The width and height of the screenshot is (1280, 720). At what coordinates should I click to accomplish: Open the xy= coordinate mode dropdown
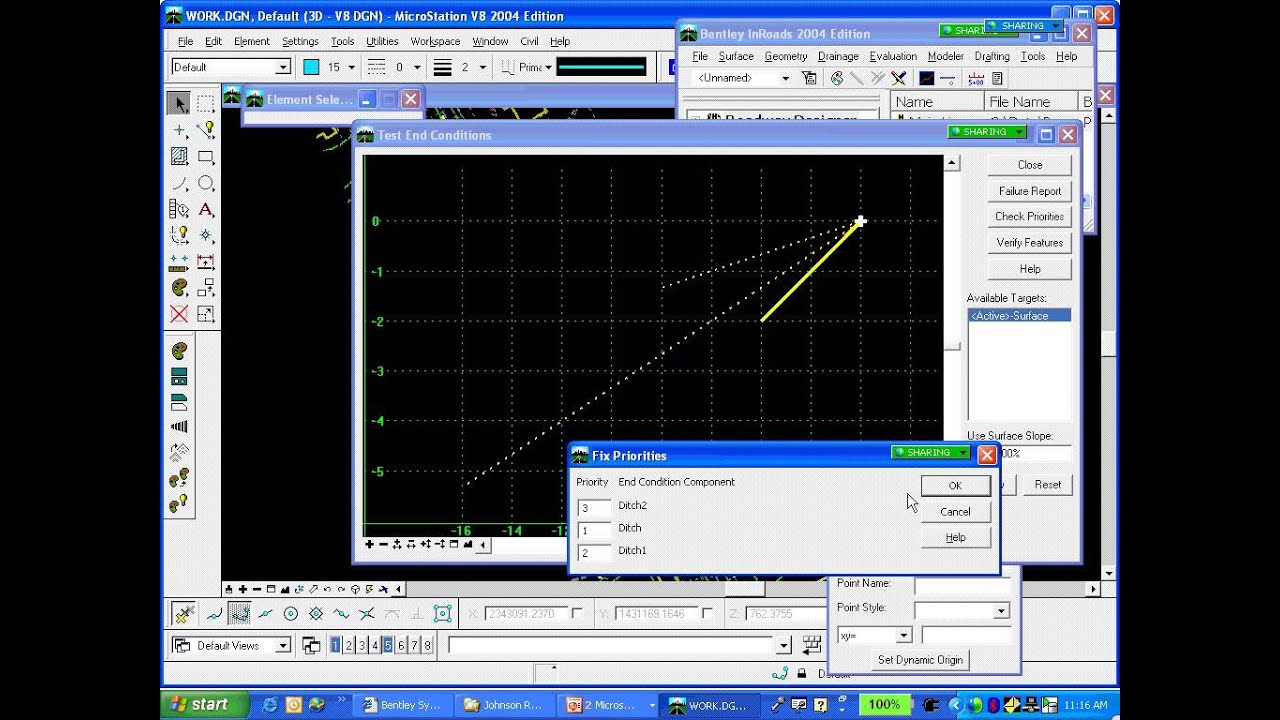point(903,635)
